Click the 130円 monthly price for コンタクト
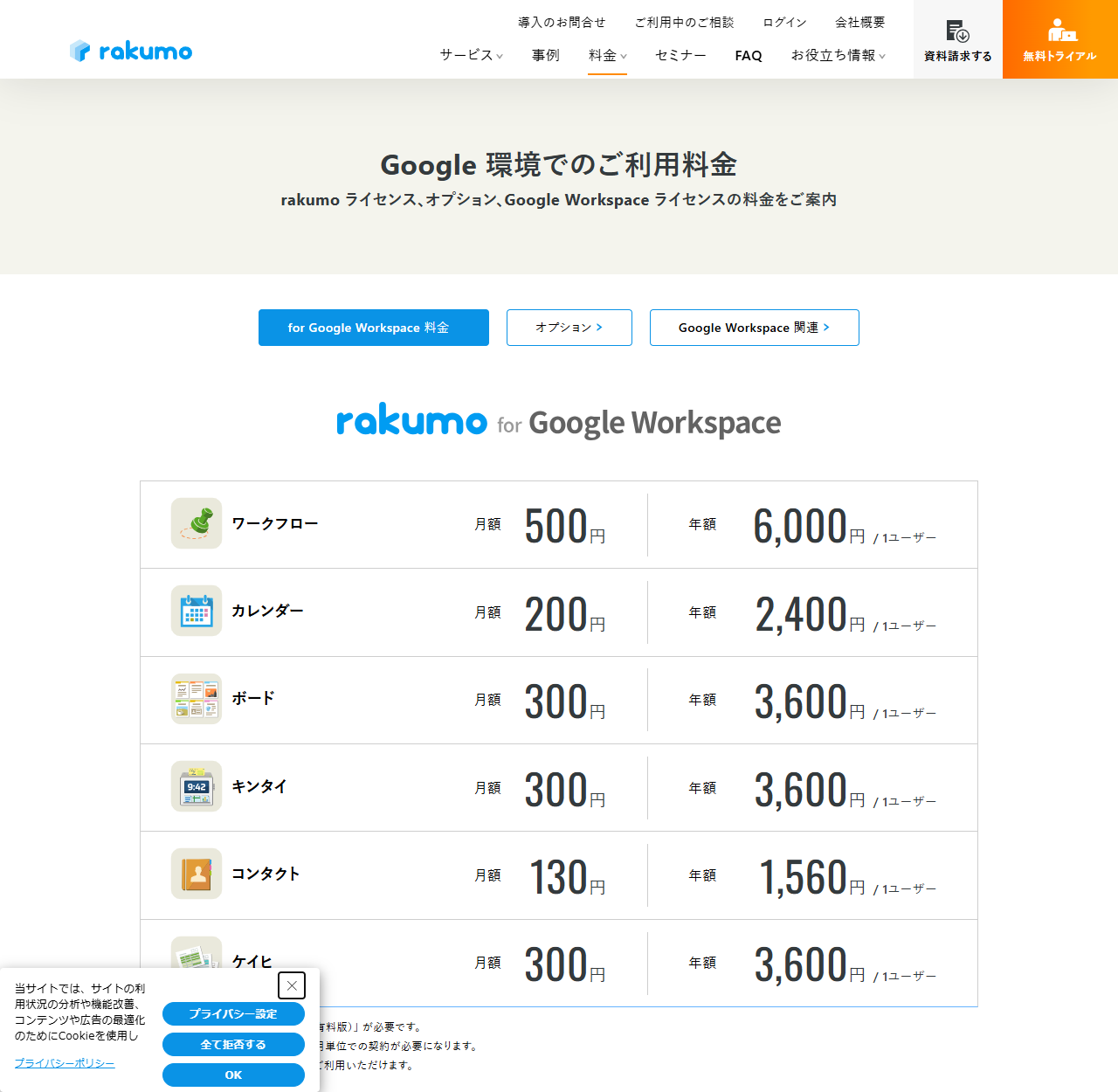 pos(567,877)
